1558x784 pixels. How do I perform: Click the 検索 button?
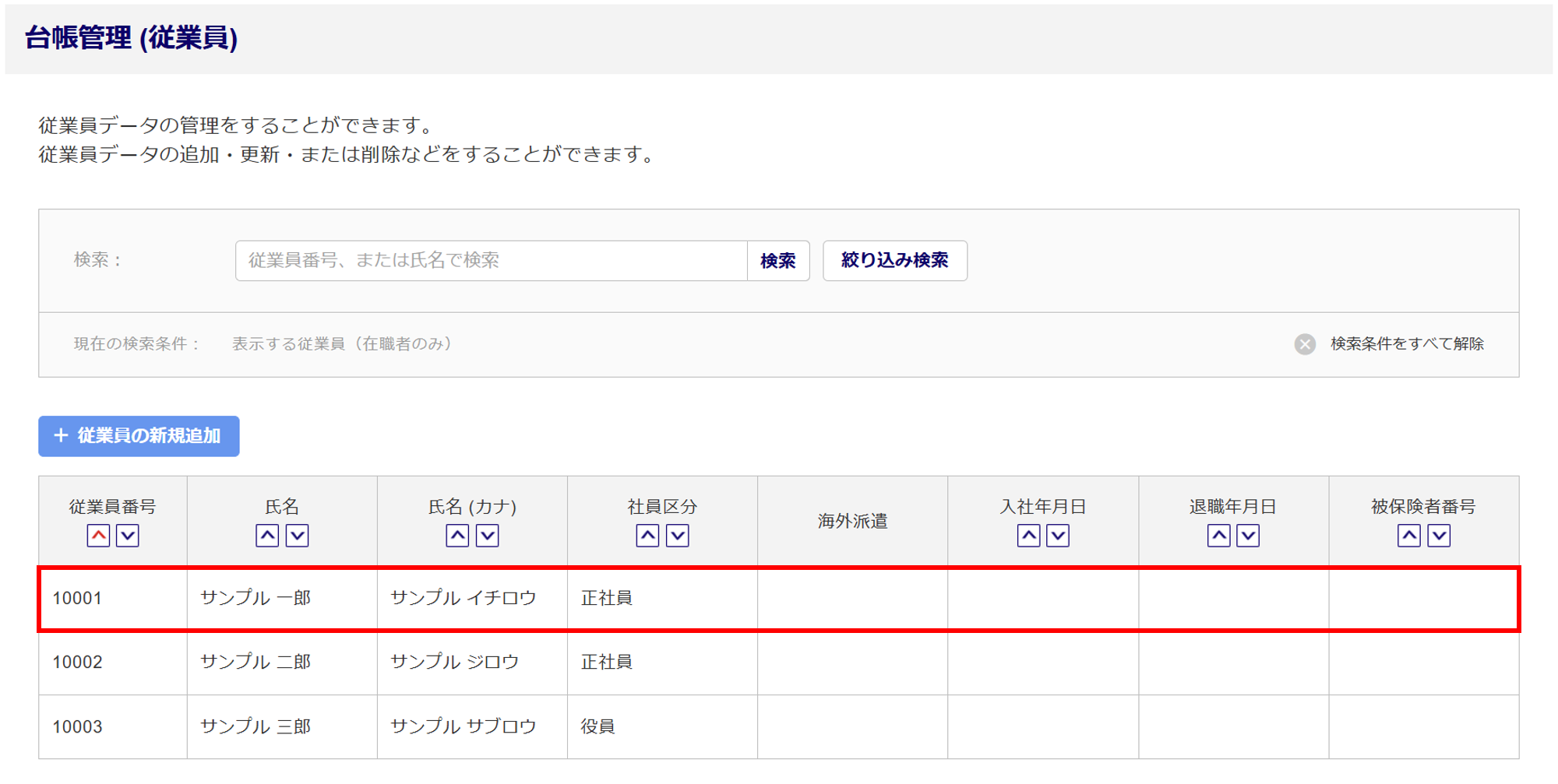tap(777, 261)
